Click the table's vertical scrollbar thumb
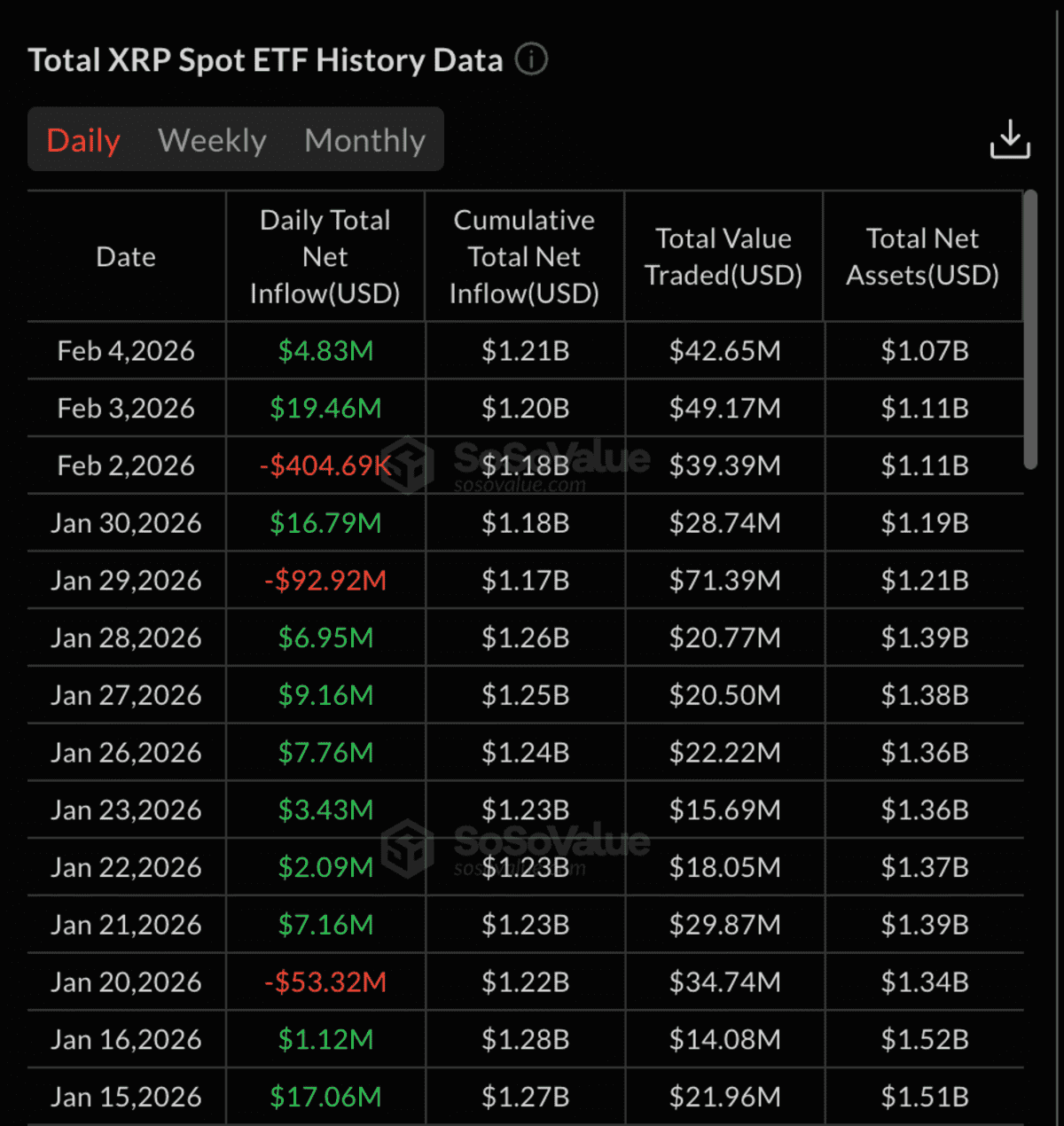 point(1029,329)
